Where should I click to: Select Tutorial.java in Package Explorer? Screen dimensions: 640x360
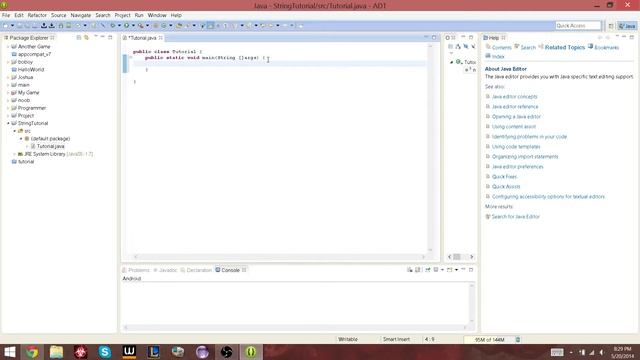point(50,146)
